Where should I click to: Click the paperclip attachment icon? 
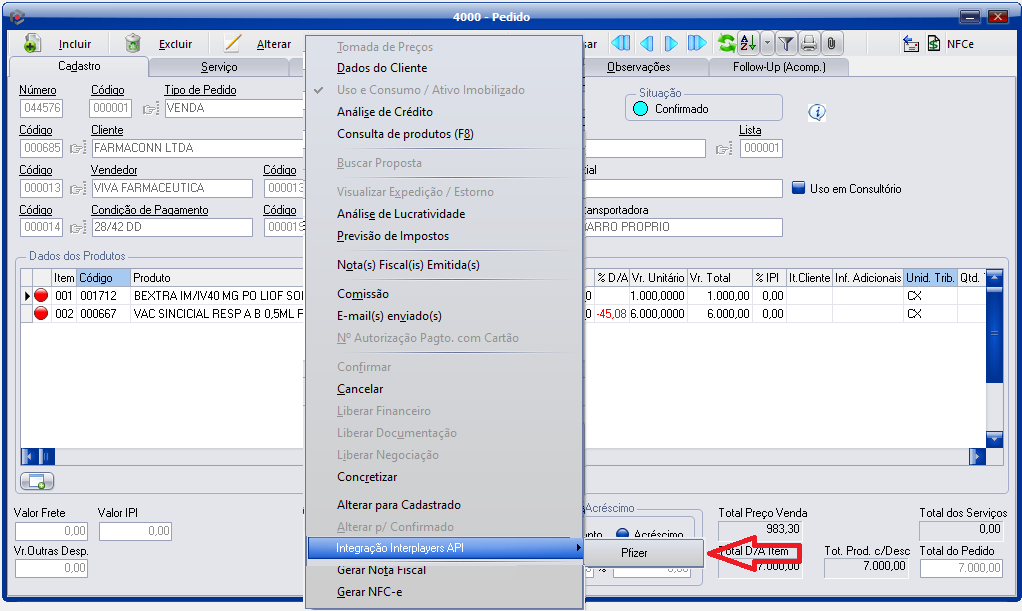pyautogui.click(x=831, y=43)
